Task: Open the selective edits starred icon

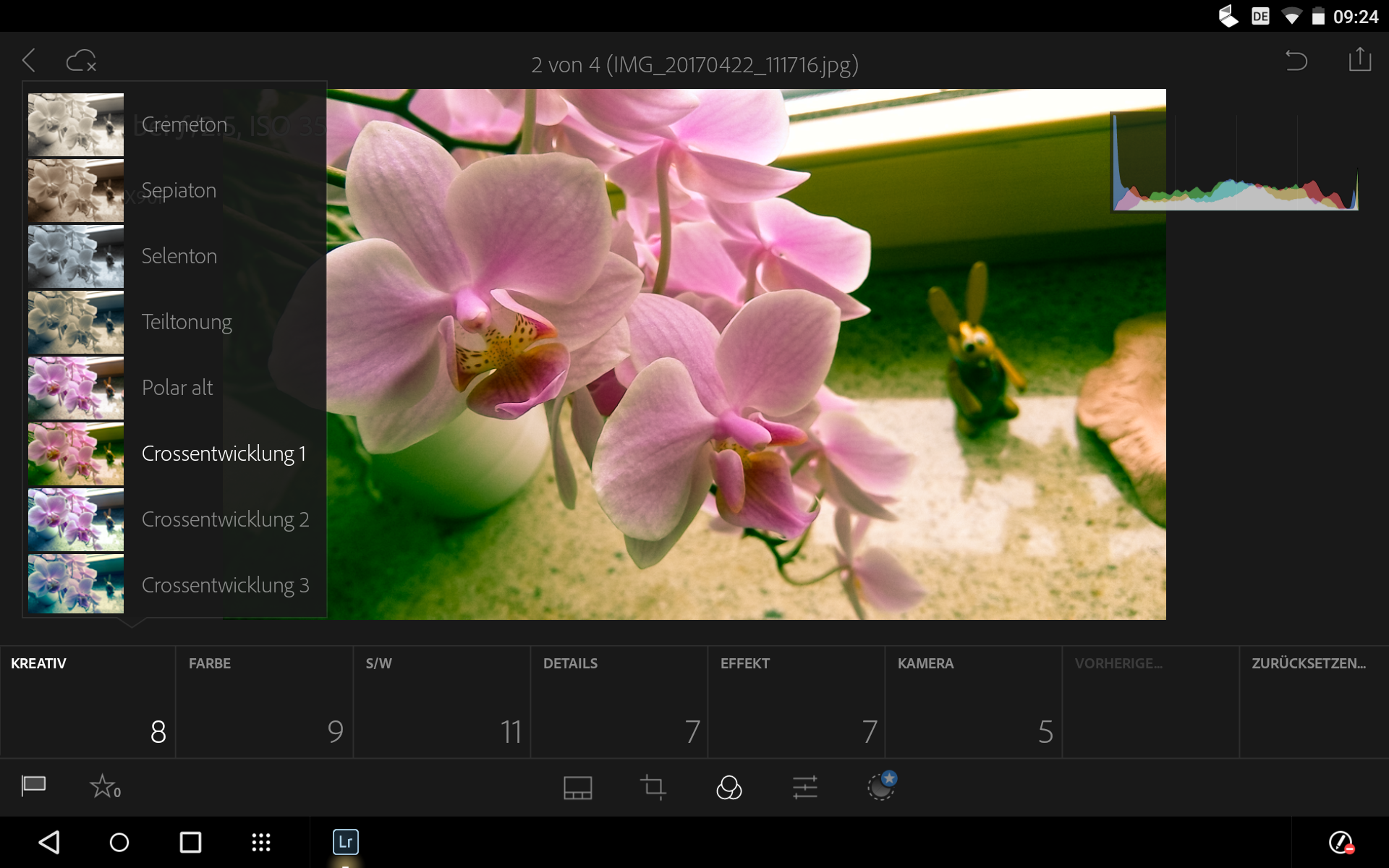Action: pos(881,786)
